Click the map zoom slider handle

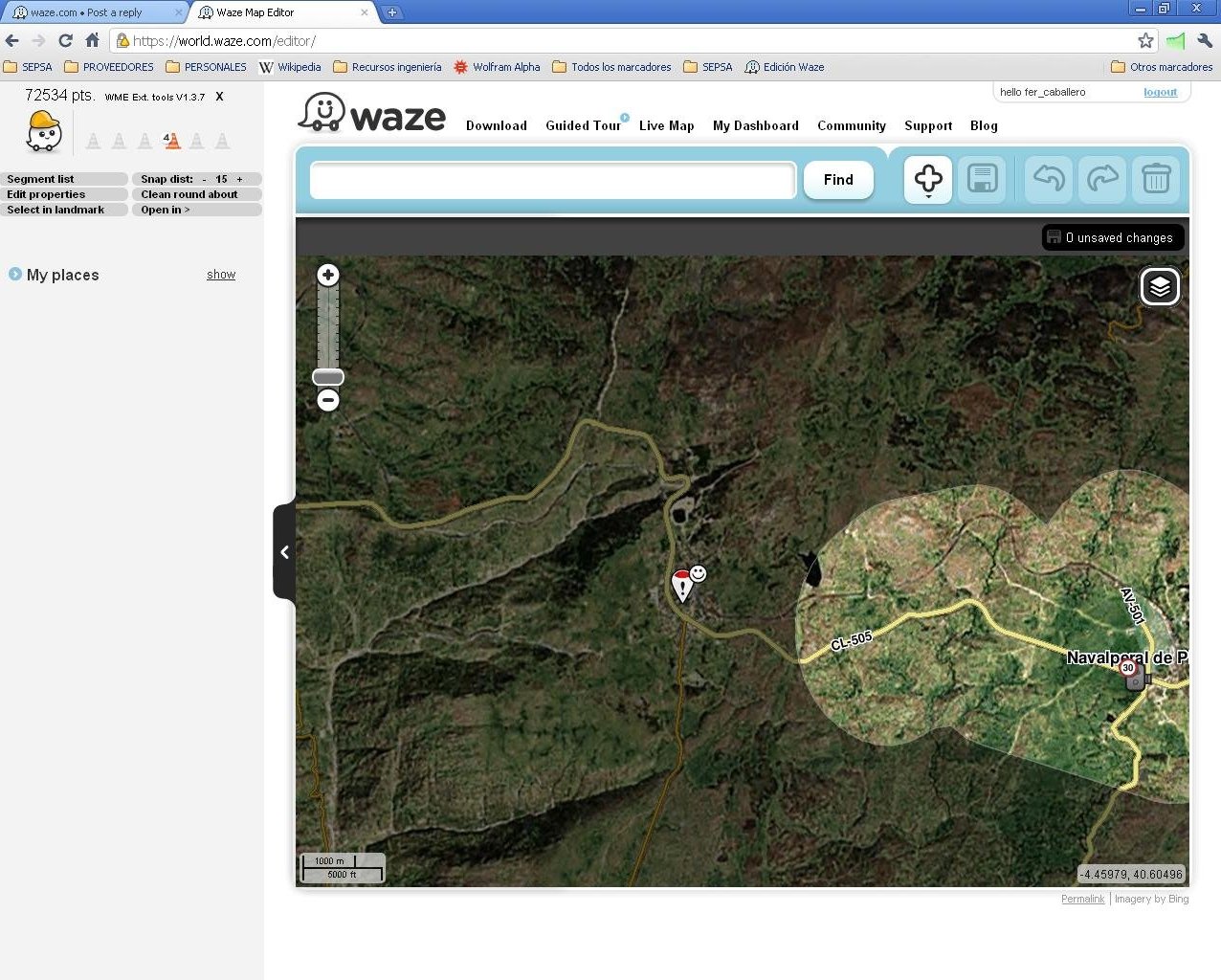[328, 377]
